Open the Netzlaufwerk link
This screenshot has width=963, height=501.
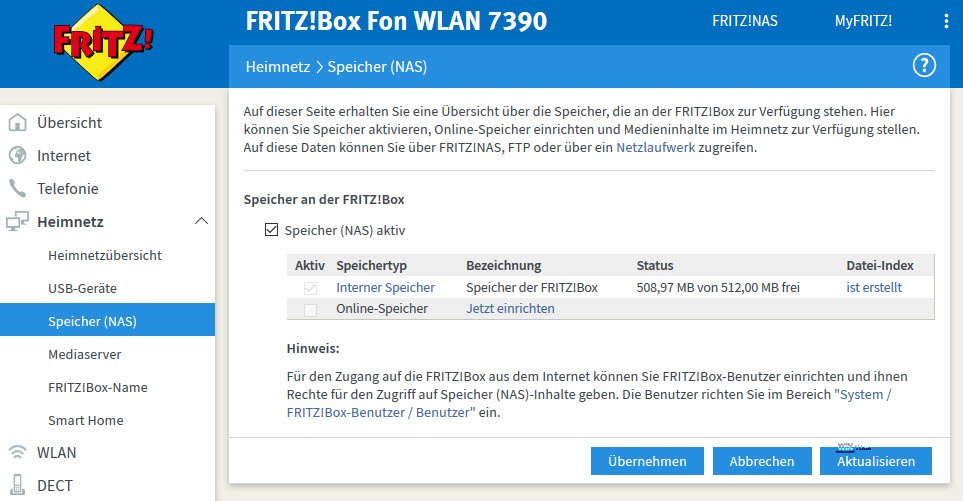(655, 148)
